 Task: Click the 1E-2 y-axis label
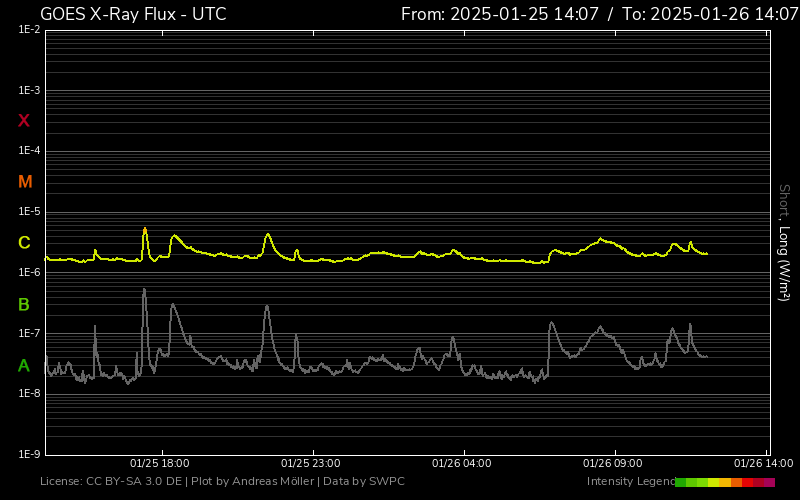[x=29, y=30]
